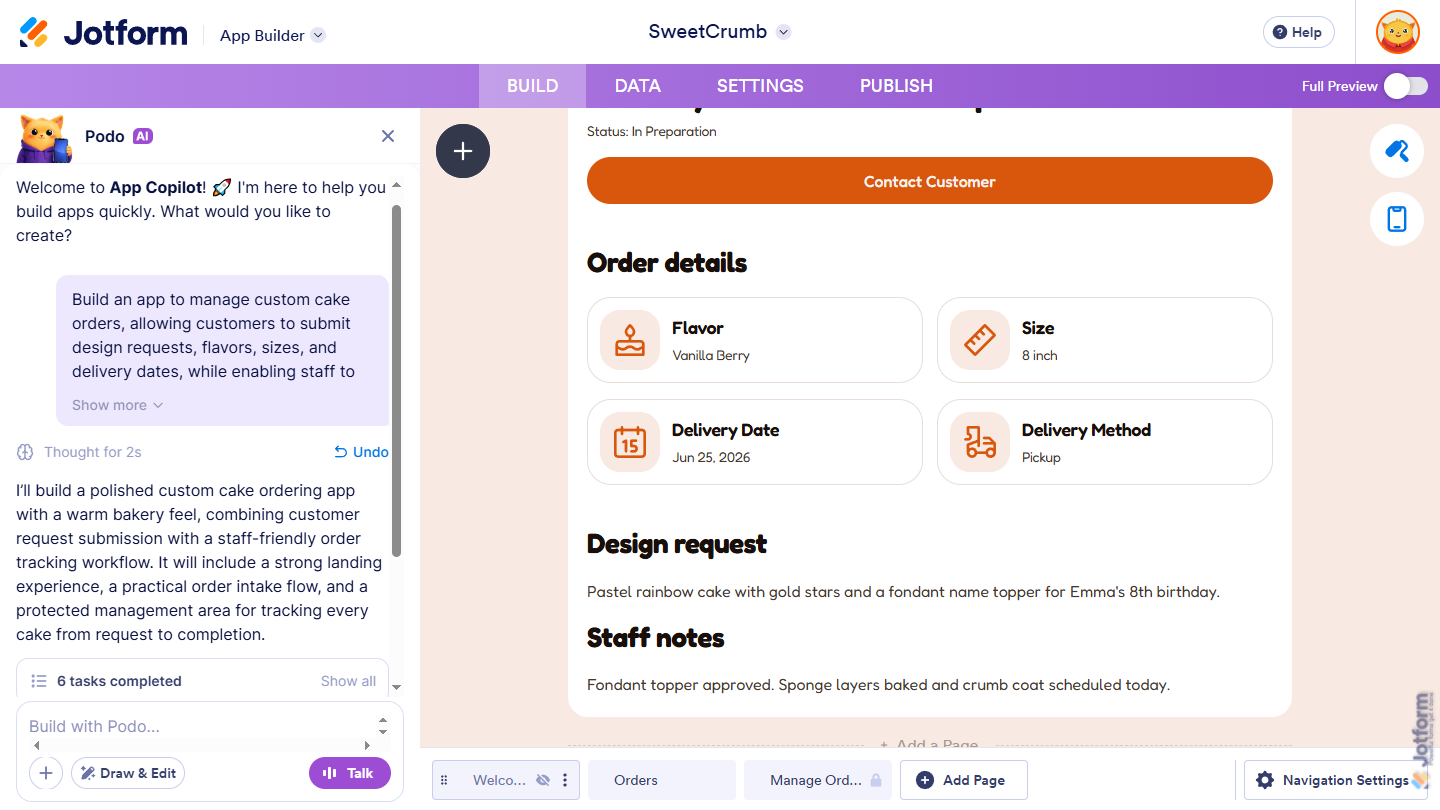Open Welcome page three-dot menu

pyautogui.click(x=565, y=780)
